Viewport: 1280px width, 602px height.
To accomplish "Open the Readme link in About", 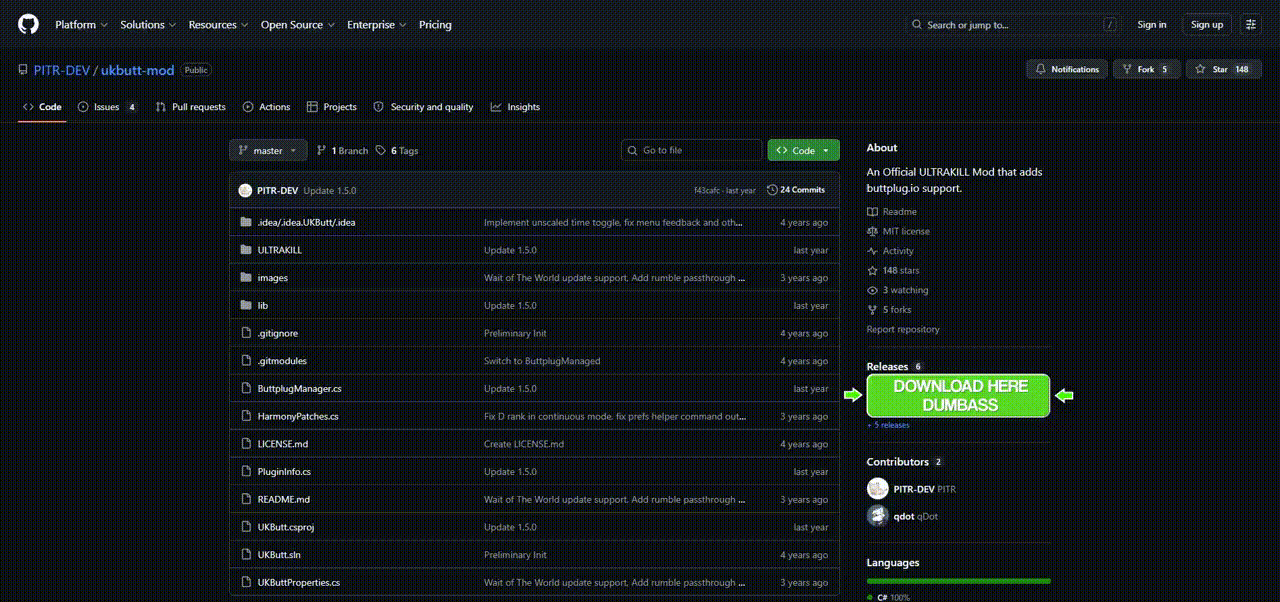I will [892, 212].
